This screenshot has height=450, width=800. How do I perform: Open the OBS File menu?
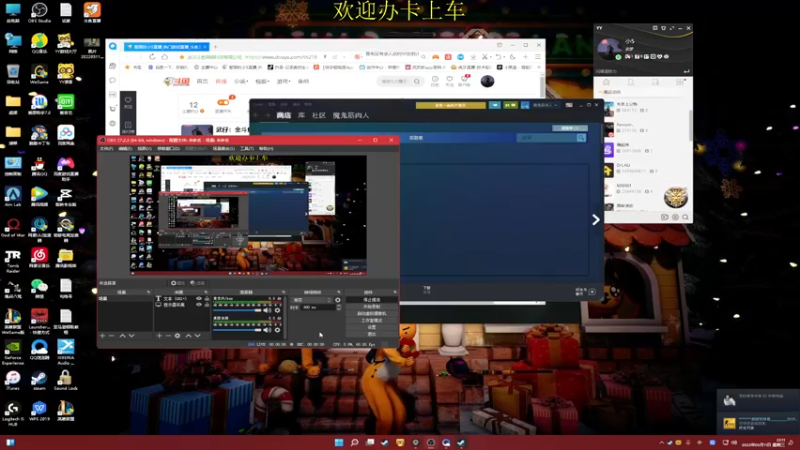[x=106, y=148]
